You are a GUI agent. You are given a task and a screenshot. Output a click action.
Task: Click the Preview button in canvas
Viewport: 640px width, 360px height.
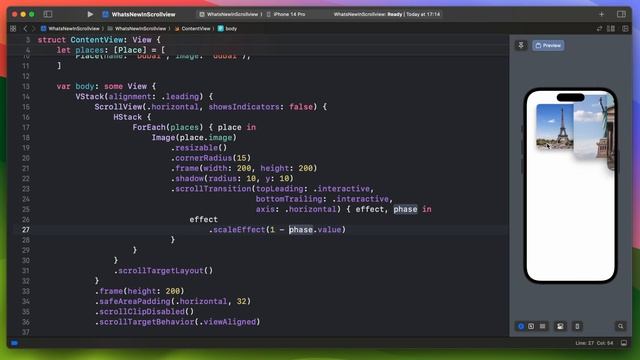click(548, 45)
